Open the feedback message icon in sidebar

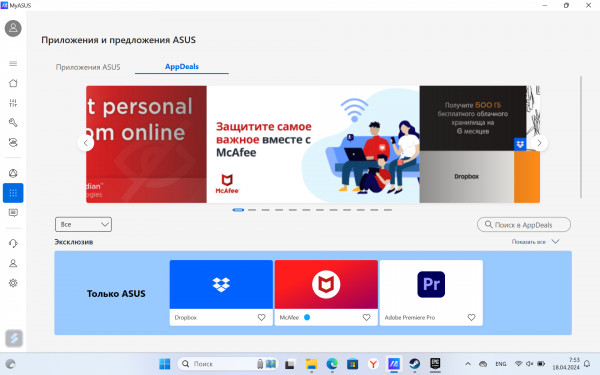(13, 213)
